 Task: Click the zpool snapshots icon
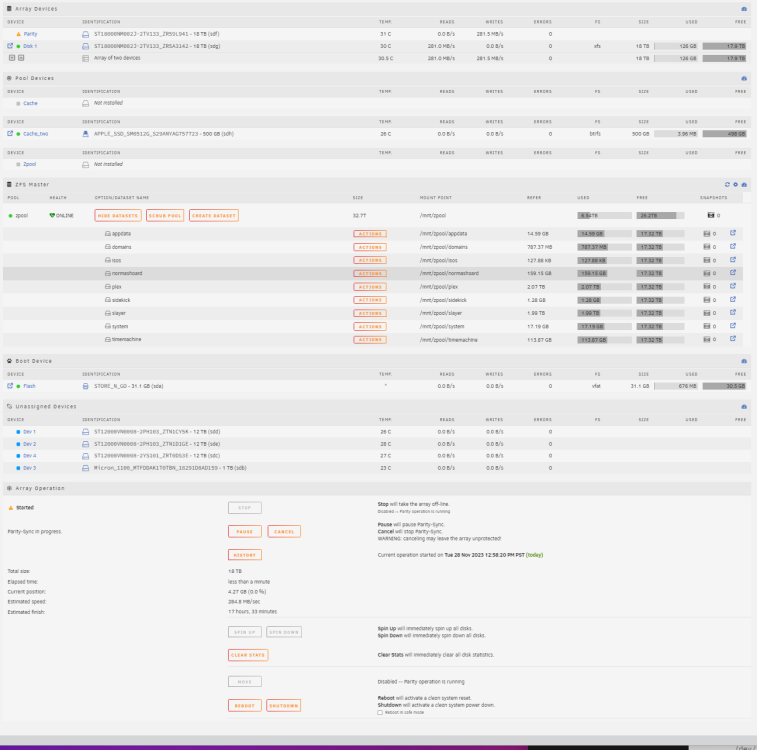711,215
